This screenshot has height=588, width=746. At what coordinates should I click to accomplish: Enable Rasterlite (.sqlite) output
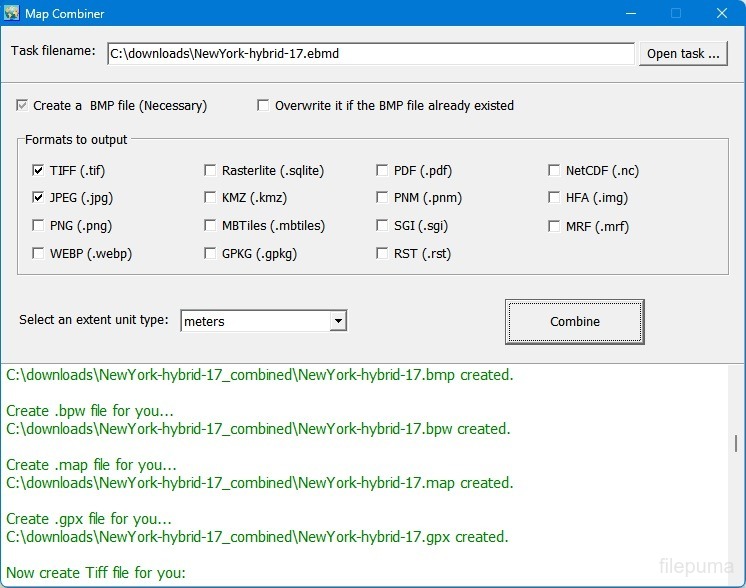tap(210, 171)
